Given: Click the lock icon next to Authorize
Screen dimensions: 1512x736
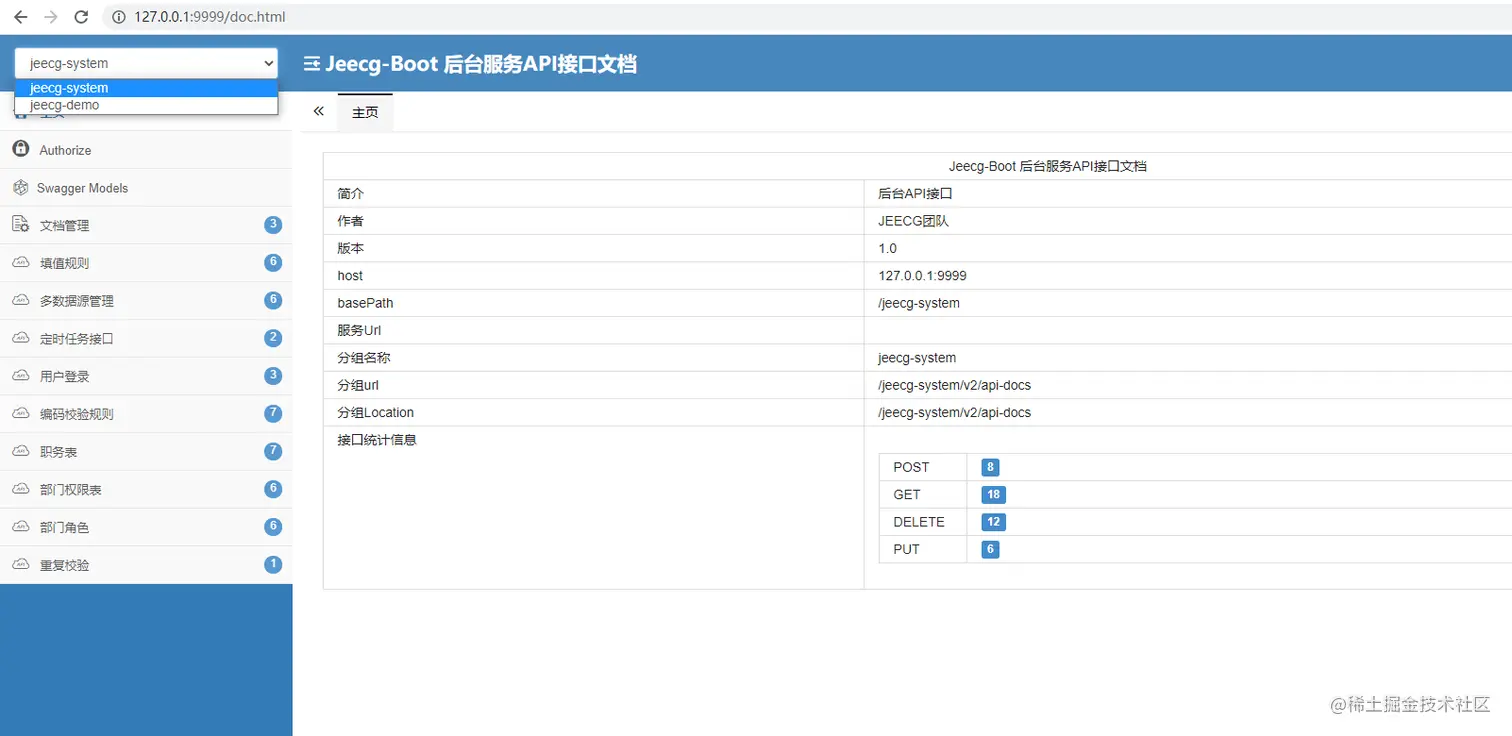Looking at the screenshot, I should (20, 149).
